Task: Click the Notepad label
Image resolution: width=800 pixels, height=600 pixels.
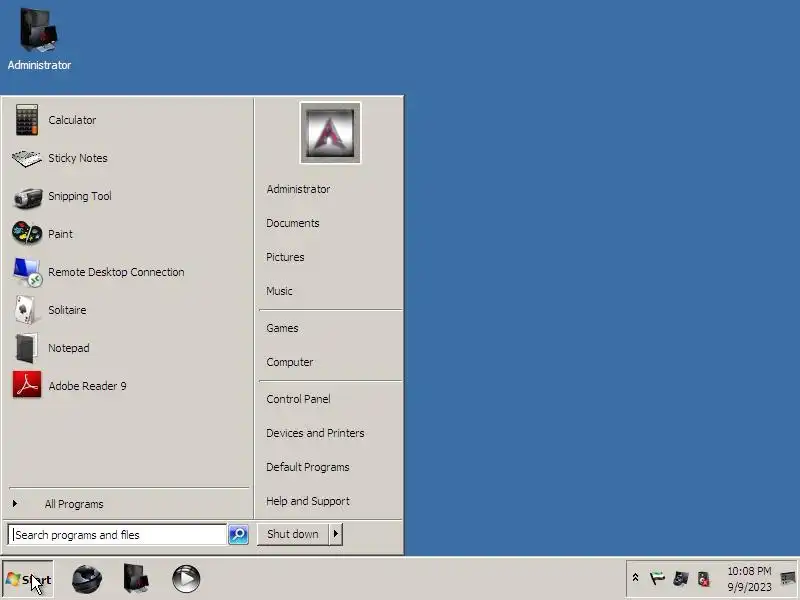Action: [x=68, y=348]
